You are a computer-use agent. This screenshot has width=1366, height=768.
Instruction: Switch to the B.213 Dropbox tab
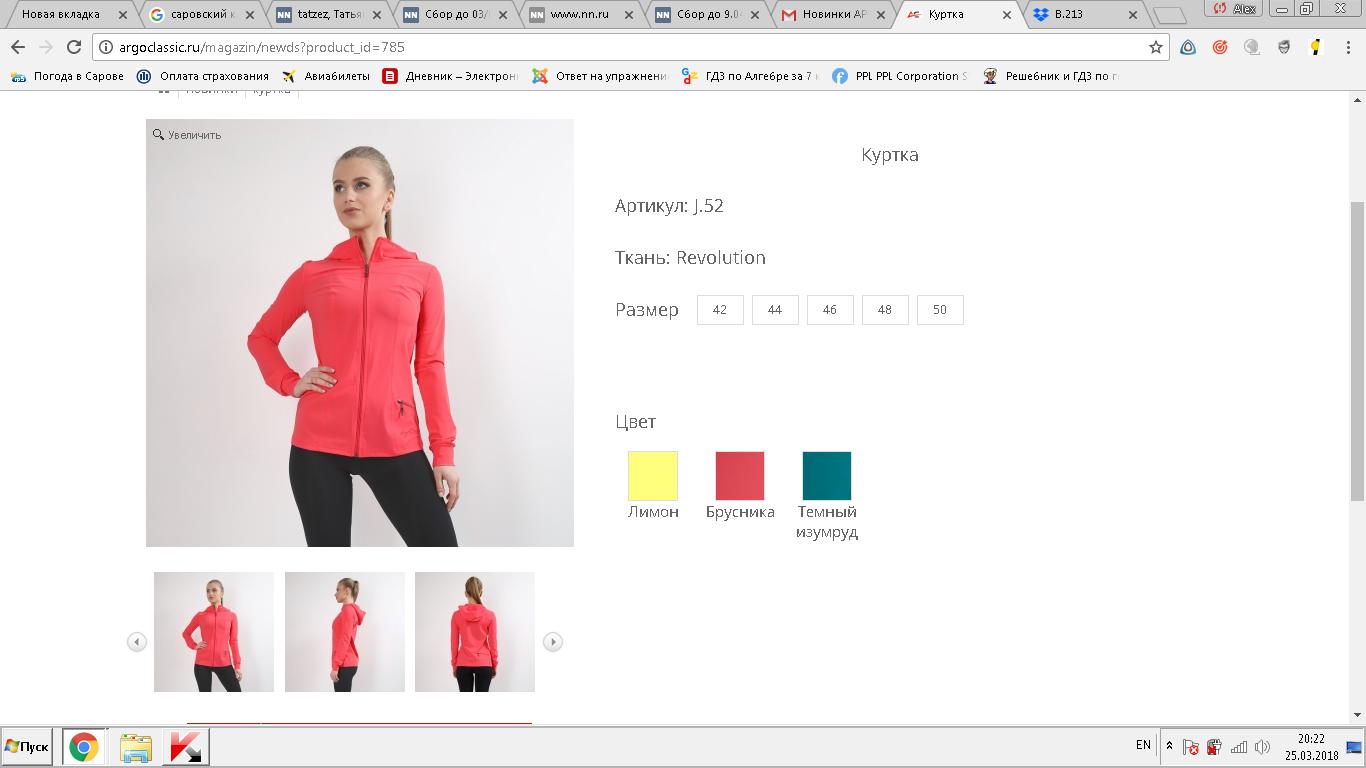(1085, 14)
